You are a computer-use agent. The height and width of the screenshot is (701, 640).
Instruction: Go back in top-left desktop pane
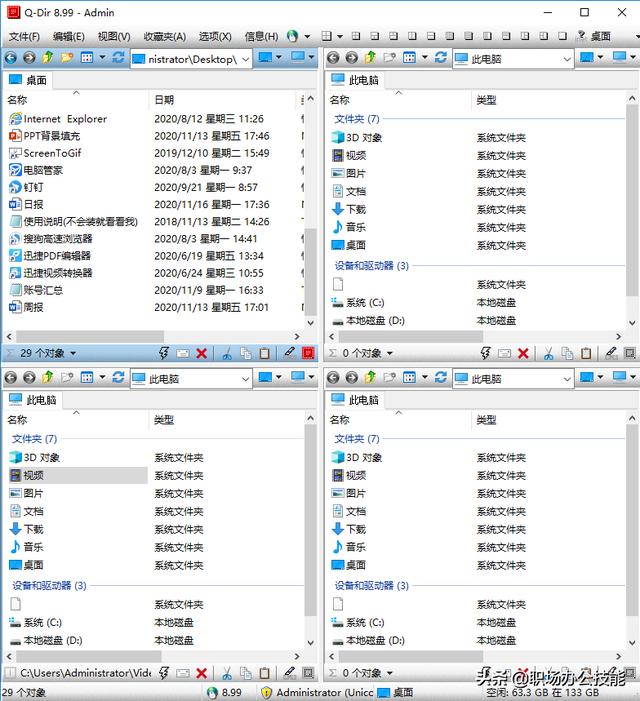[11, 58]
